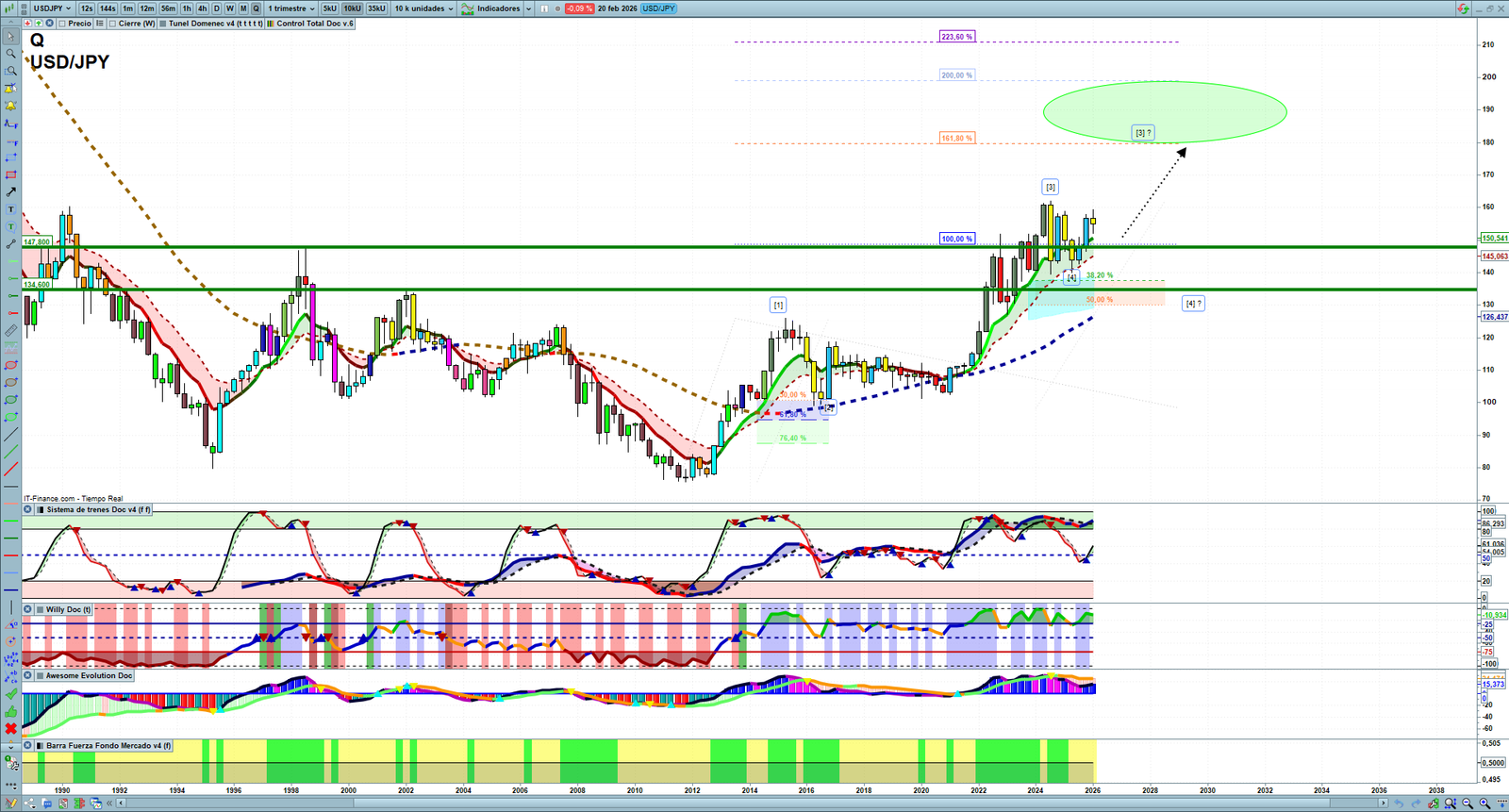The height and width of the screenshot is (812, 1509).
Task: Click the scrollbar right arrow
Action: [1384, 804]
